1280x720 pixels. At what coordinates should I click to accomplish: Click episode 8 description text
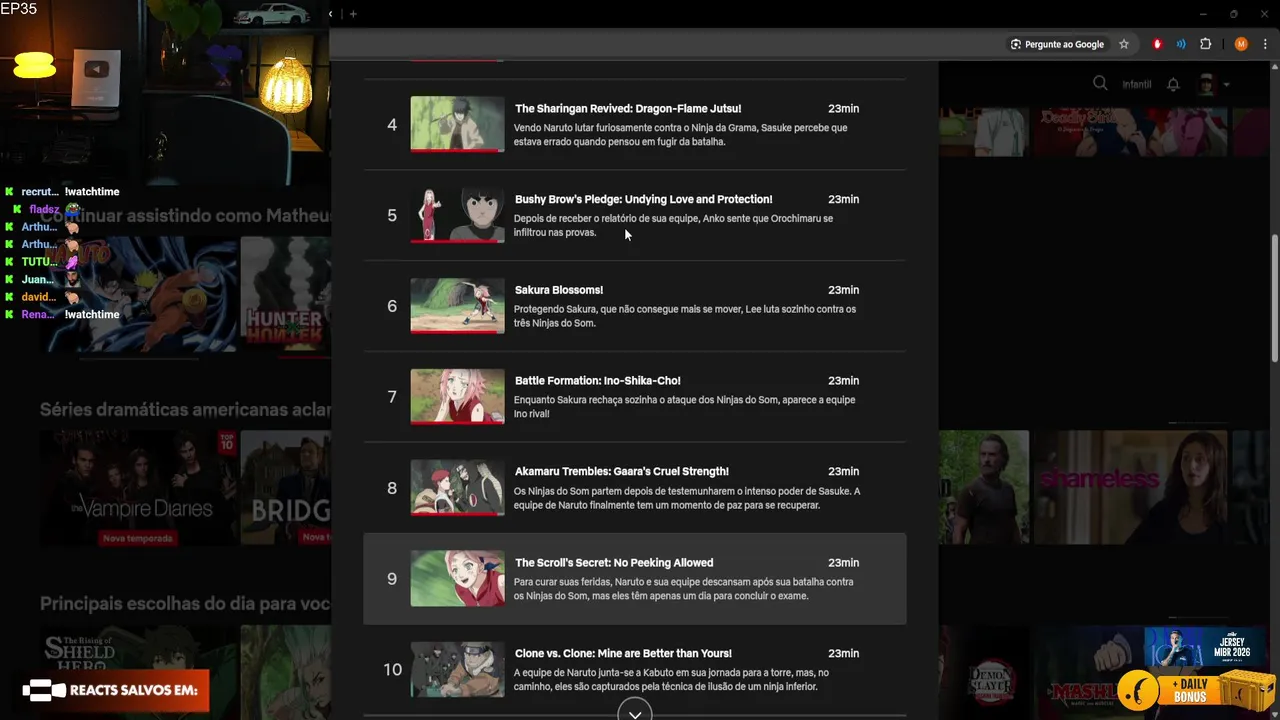(687, 498)
